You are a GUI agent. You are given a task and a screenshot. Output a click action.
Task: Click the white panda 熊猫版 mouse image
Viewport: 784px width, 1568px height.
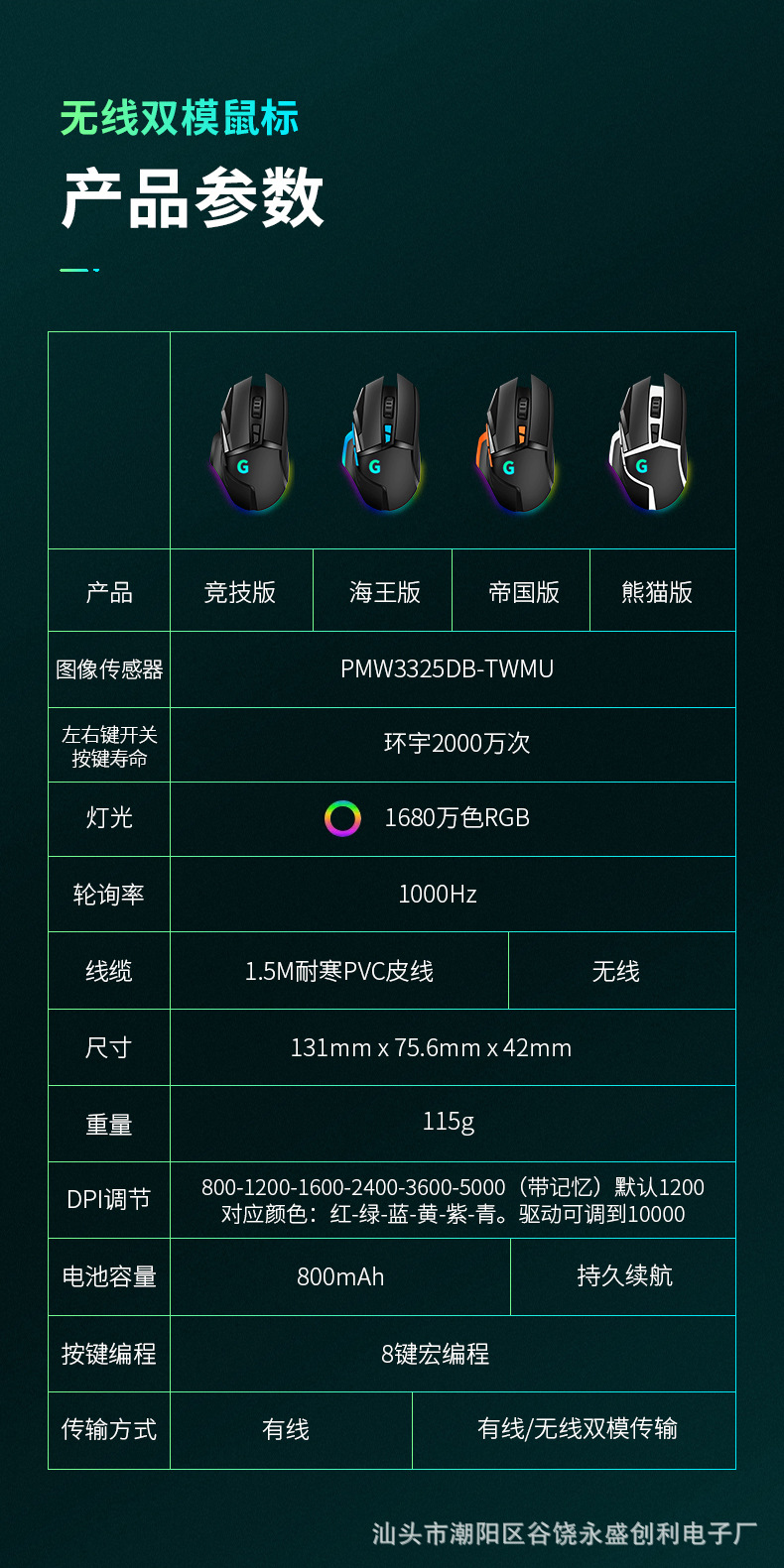pos(649,442)
